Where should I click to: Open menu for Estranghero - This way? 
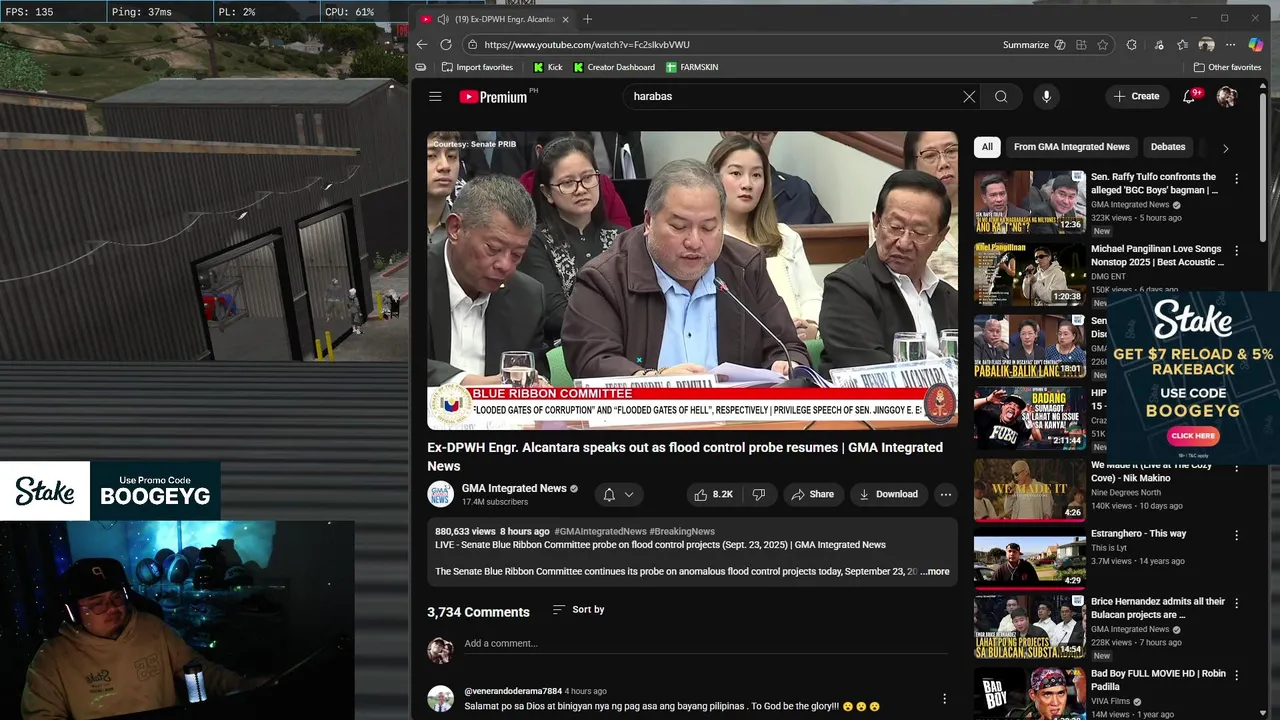click(1236, 535)
